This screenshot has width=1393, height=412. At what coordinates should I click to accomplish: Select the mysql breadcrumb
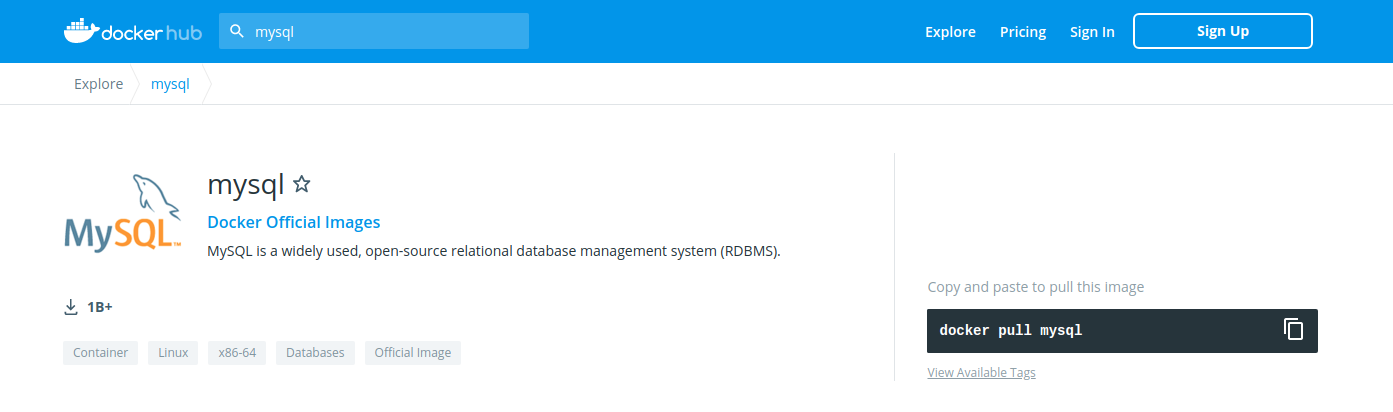click(170, 84)
